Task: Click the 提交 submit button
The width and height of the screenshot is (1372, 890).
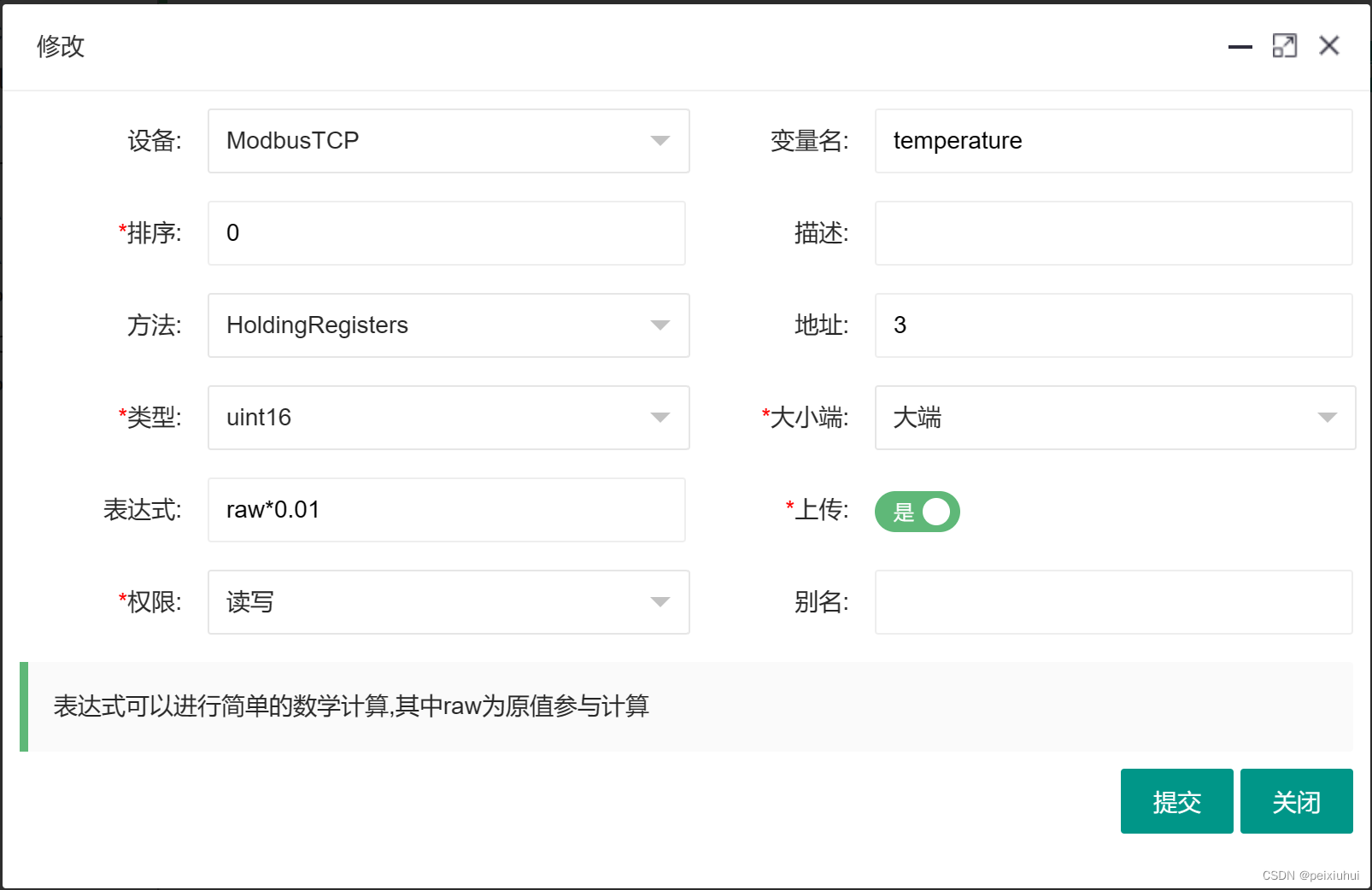Action: (x=1176, y=801)
